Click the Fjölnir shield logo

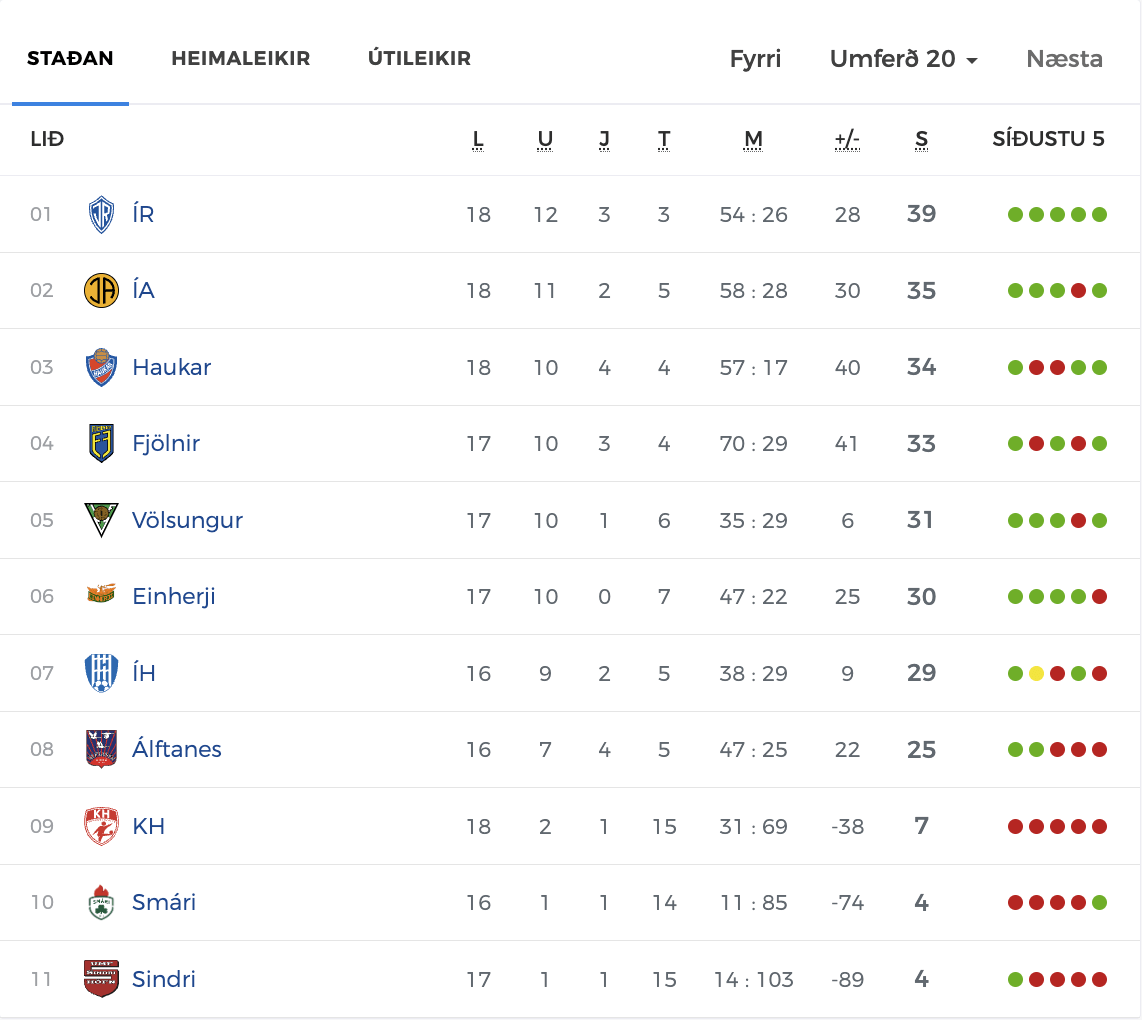(x=101, y=444)
